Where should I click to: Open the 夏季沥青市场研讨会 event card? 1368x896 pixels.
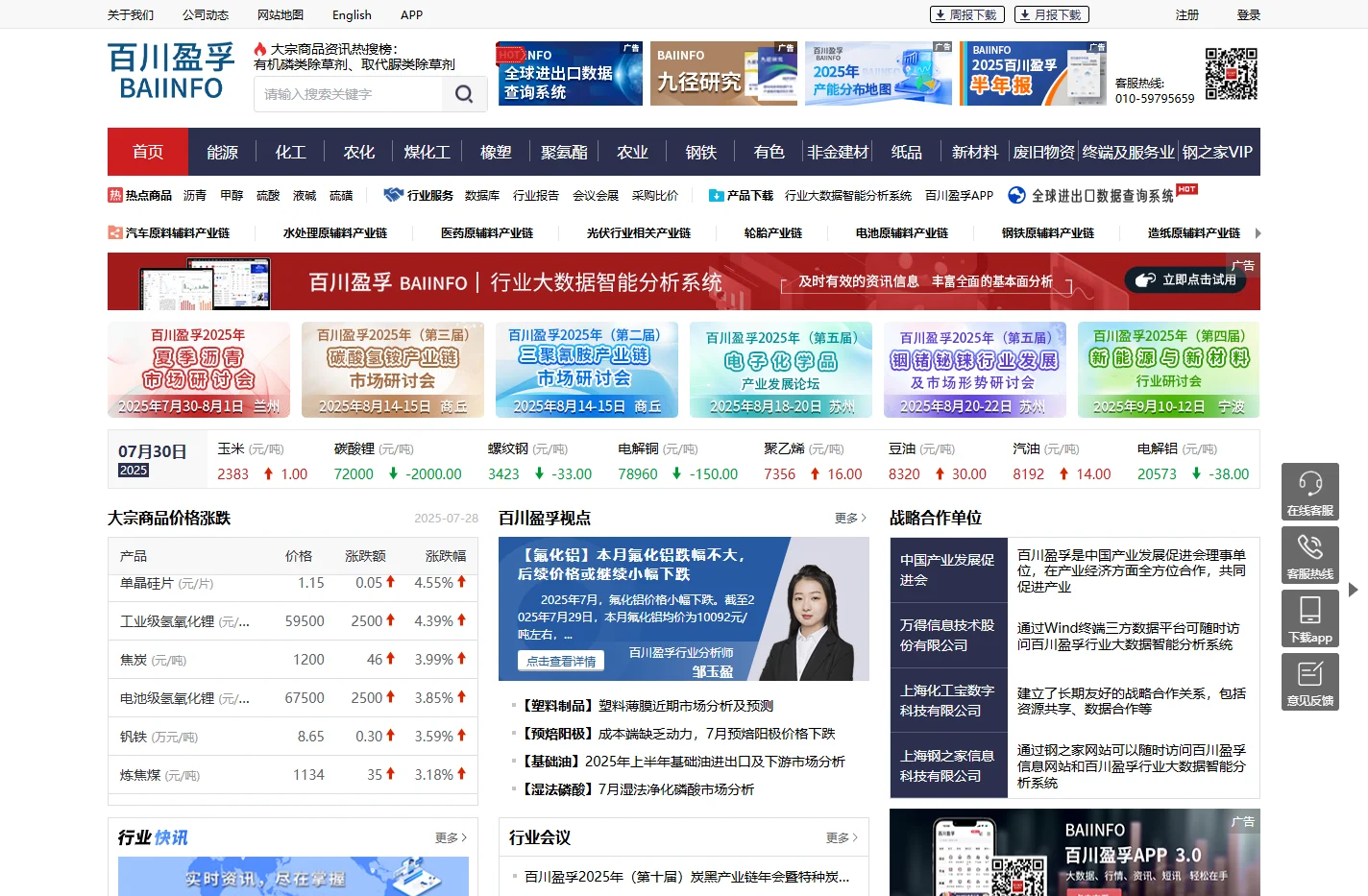(x=199, y=370)
